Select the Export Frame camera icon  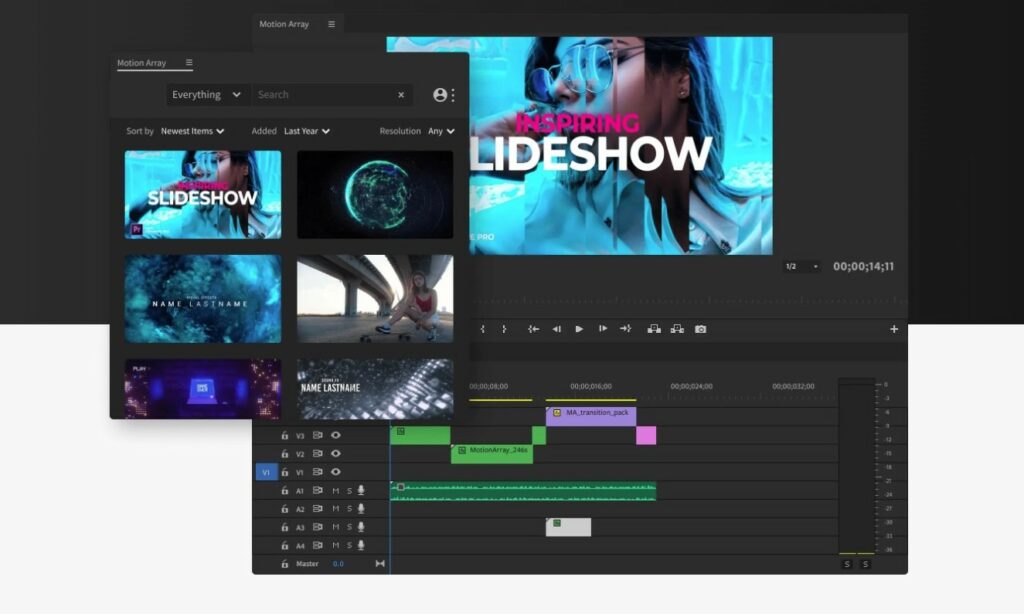point(700,328)
